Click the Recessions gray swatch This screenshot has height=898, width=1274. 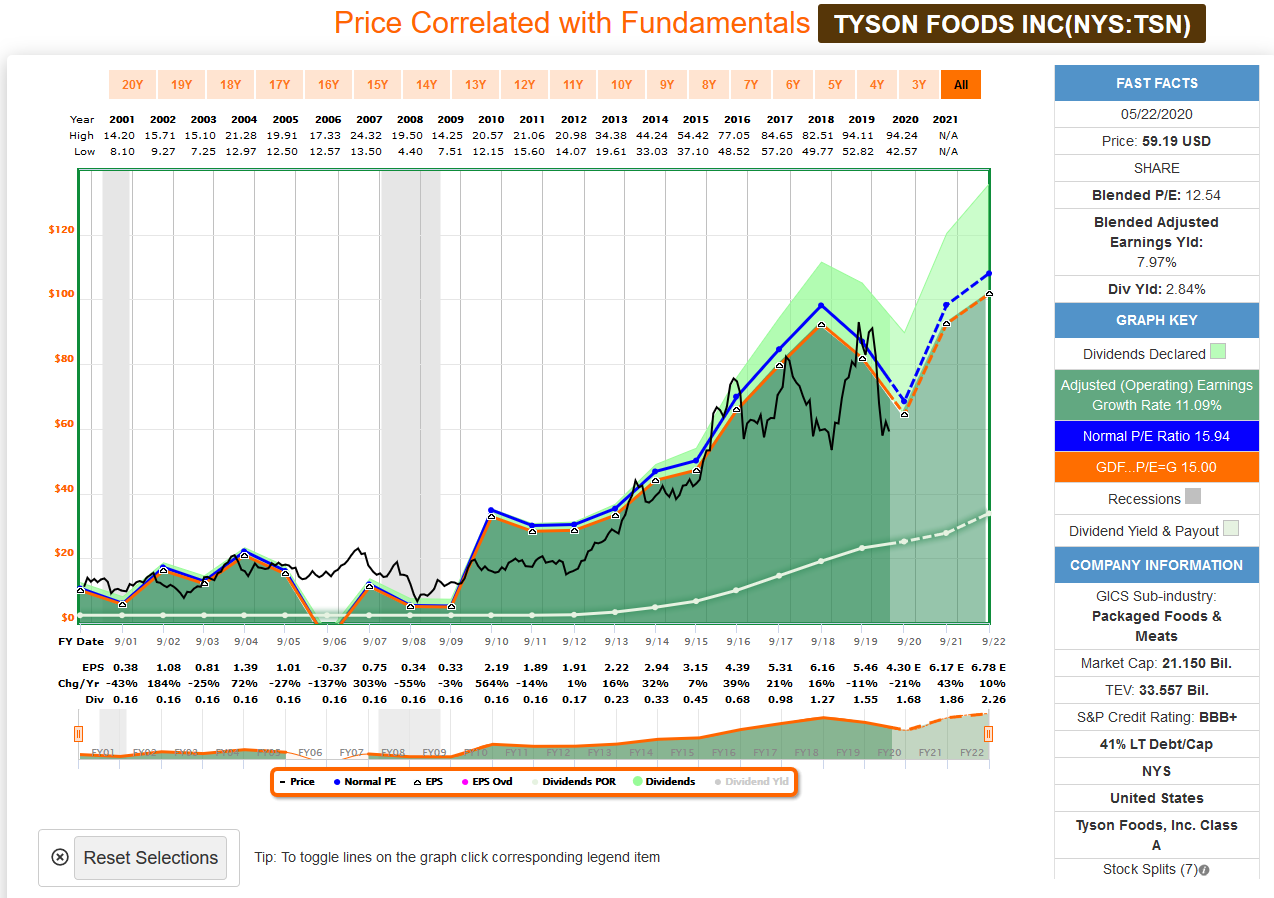[1192, 496]
